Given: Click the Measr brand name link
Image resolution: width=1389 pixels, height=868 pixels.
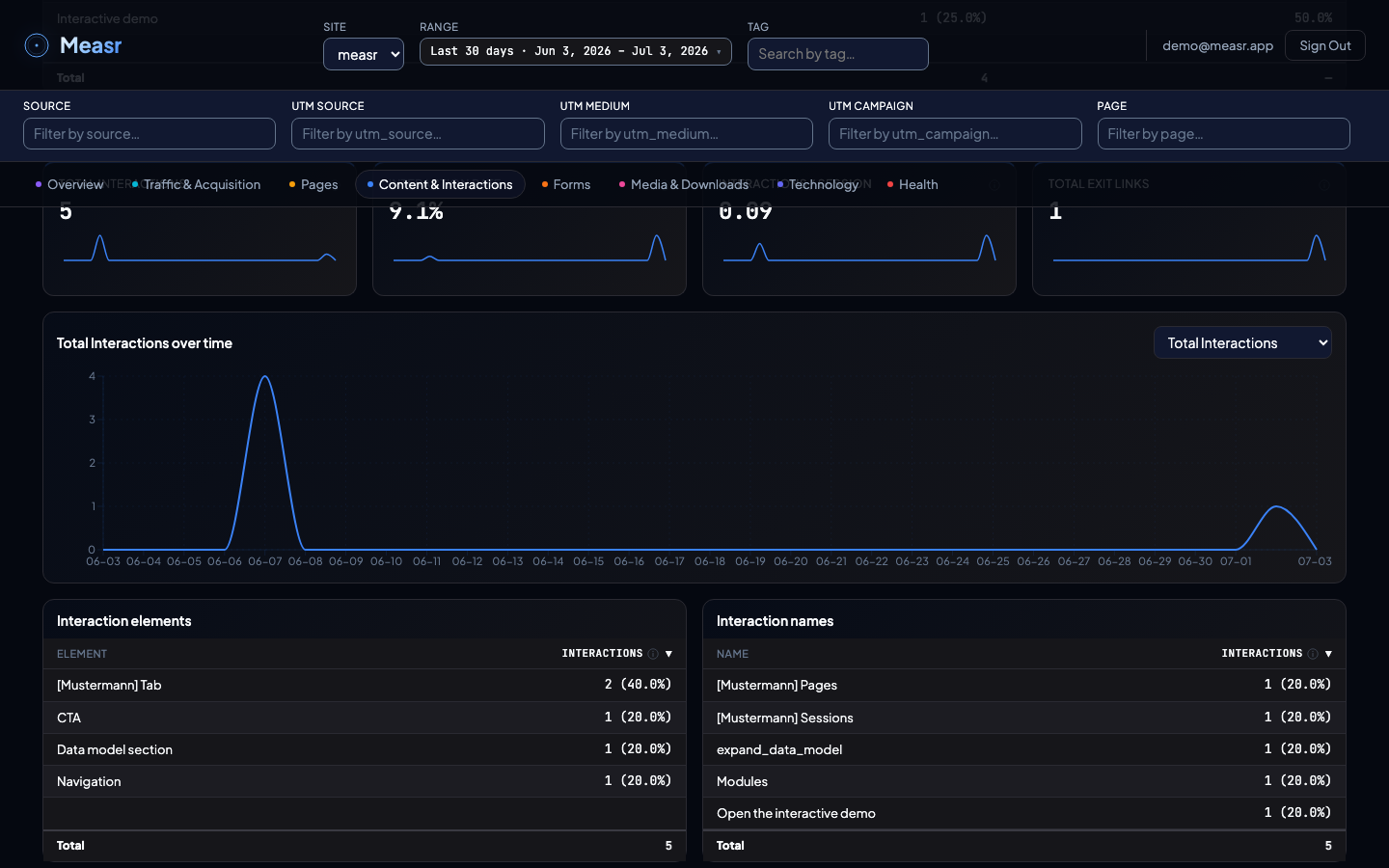Looking at the screenshot, I should tap(91, 45).
